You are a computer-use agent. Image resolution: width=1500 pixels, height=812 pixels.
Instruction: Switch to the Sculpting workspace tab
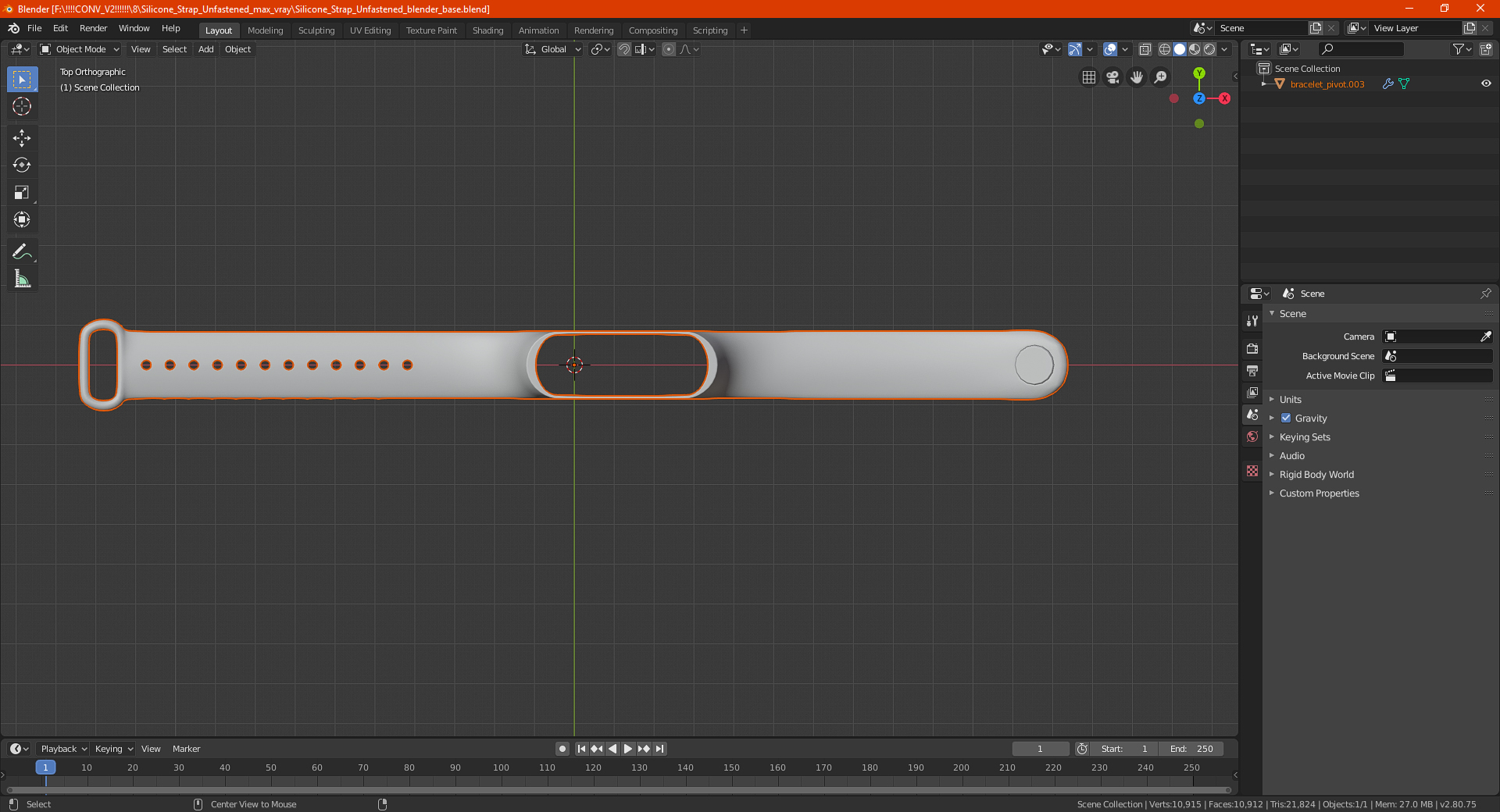(x=316, y=30)
